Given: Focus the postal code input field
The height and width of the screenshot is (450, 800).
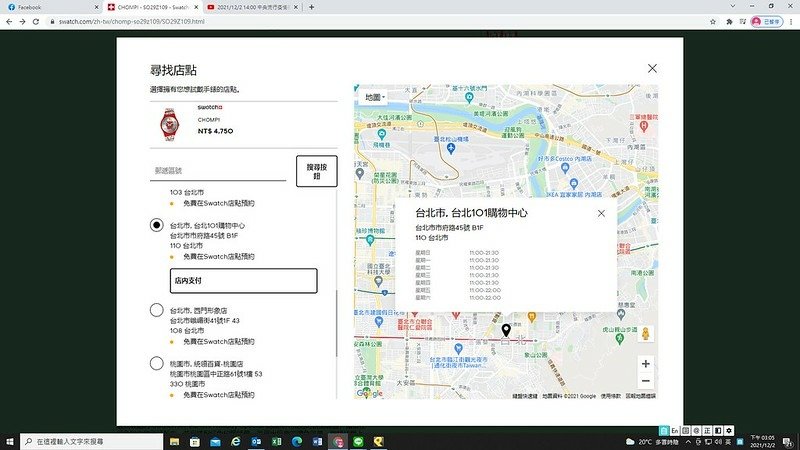Looking at the screenshot, I should pos(218,171).
